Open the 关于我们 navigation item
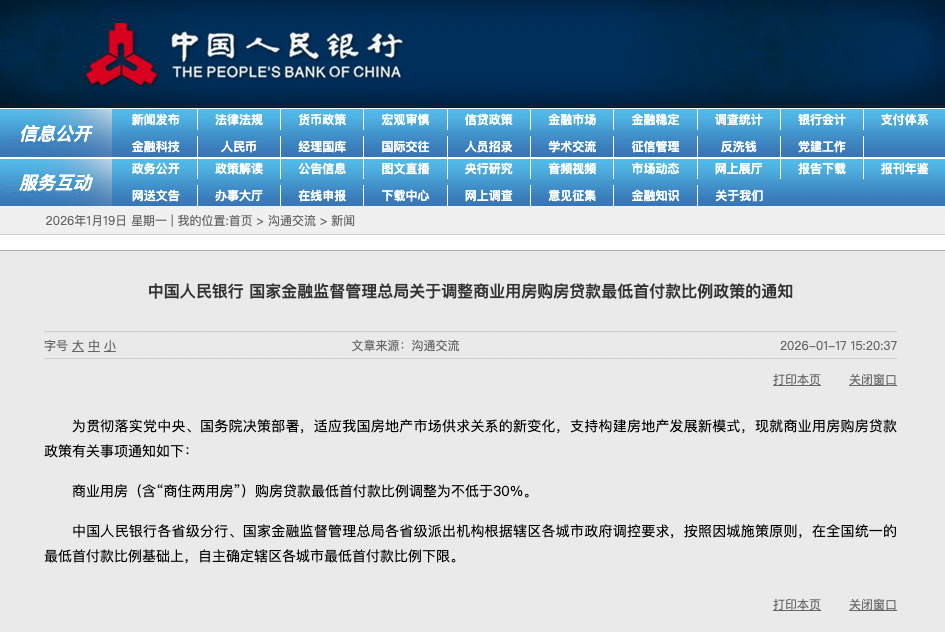This screenshot has height=632, width=945. [x=738, y=195]
